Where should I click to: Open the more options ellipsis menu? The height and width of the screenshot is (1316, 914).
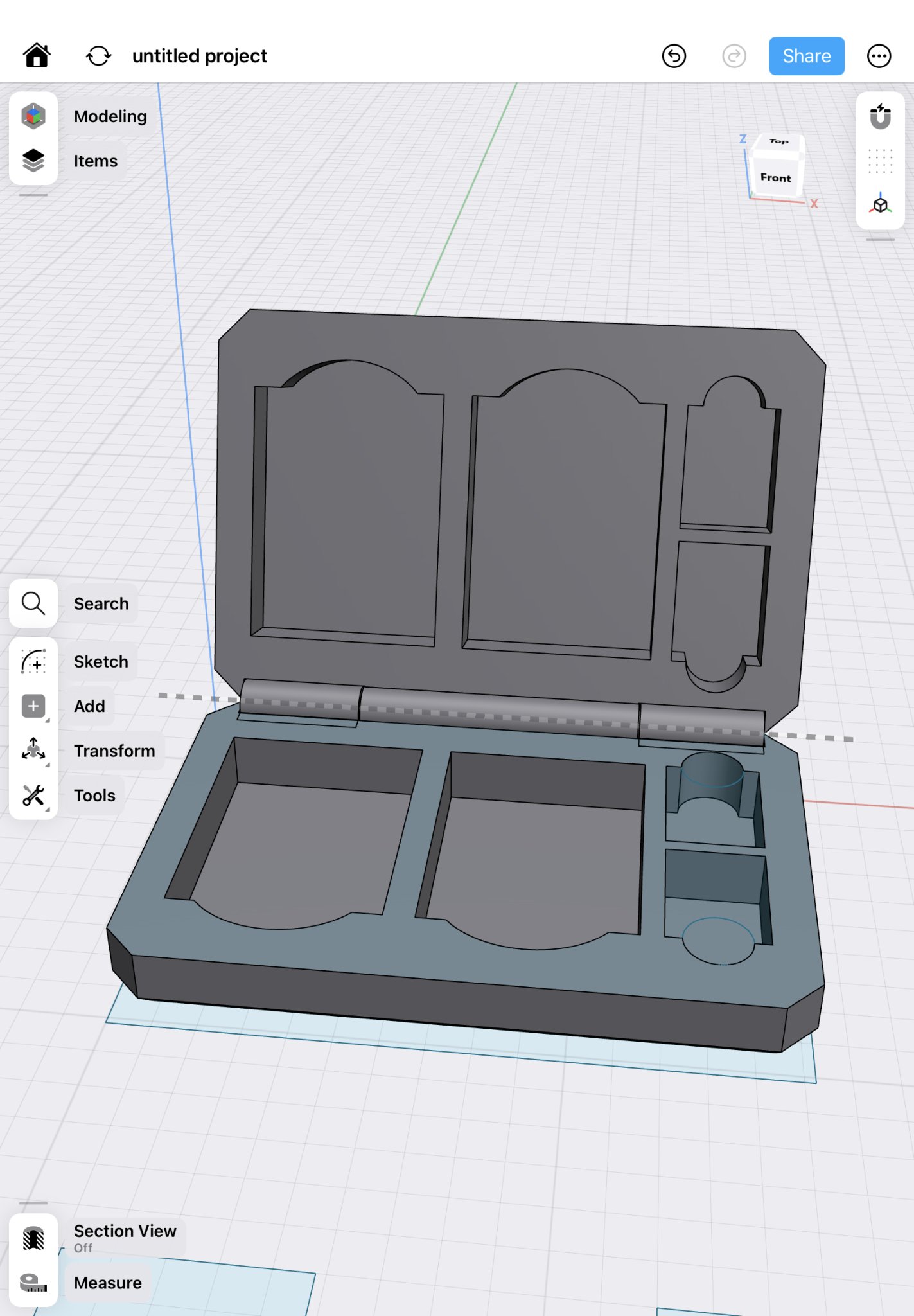[879, 56]
